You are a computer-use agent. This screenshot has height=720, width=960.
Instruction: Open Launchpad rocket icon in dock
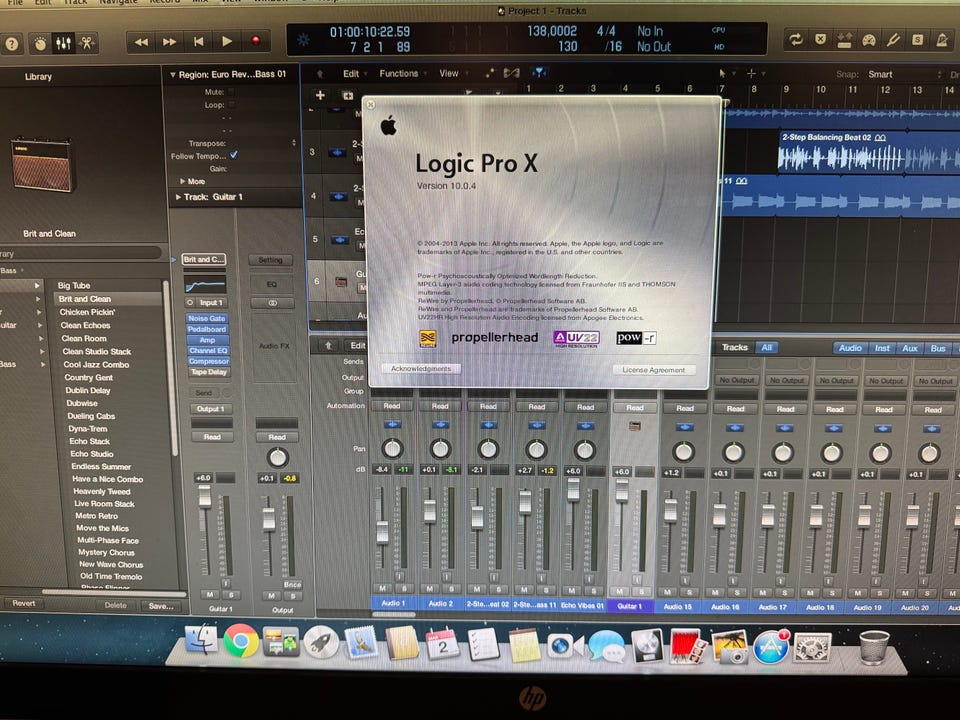tap(321, 643)
